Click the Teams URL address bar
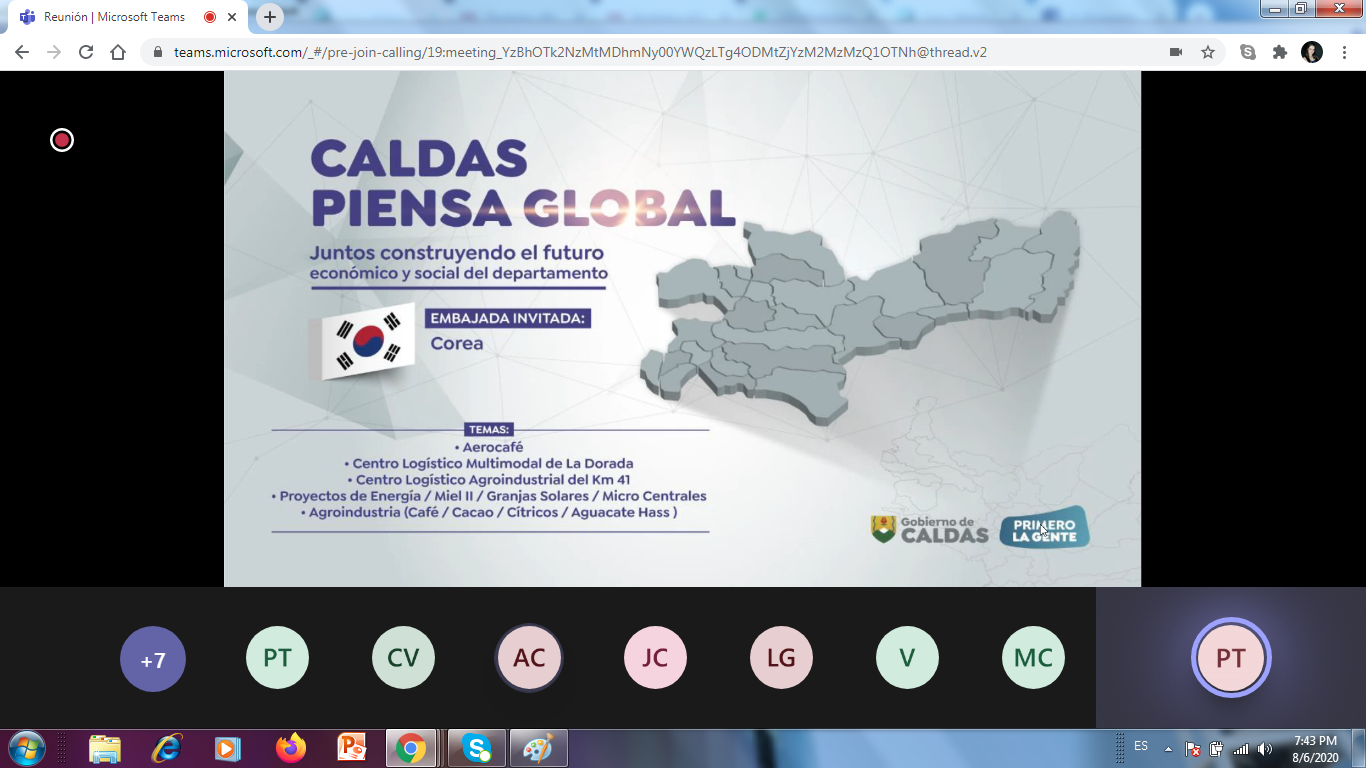Image resolution: width=1366 pixels, height=768 pixels. [x=580, y=52]
